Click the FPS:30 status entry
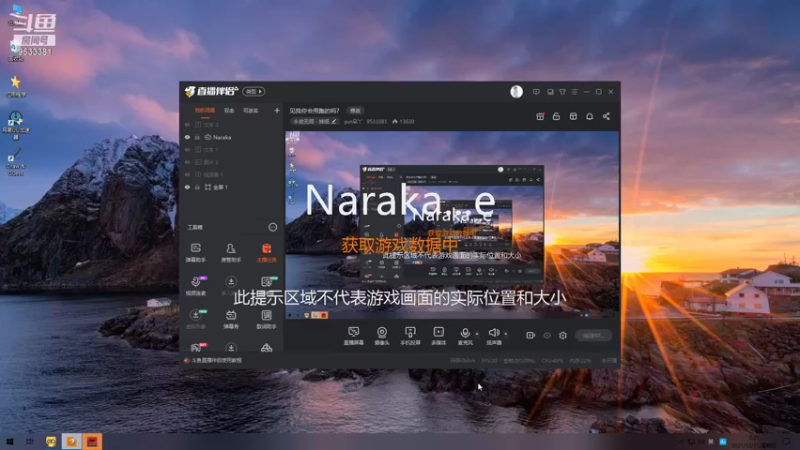800x450 pixels. 489,361
